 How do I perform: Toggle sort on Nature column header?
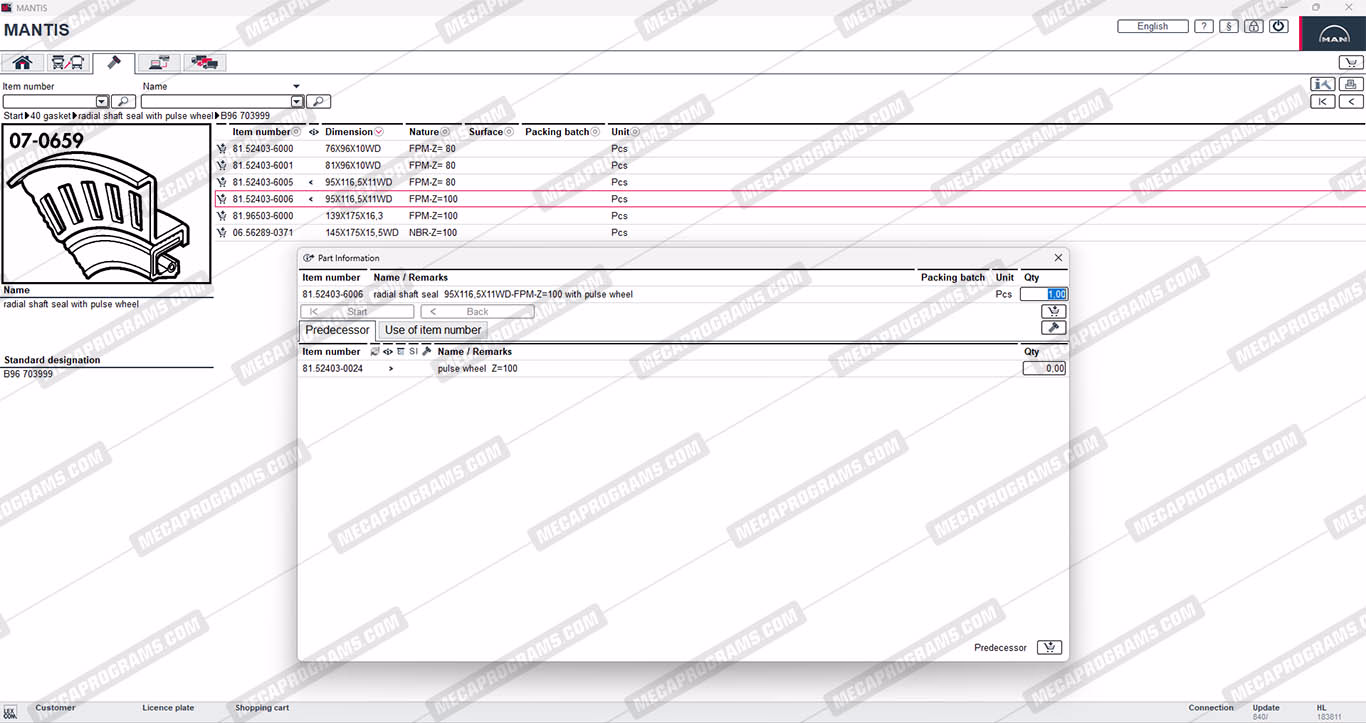[x=445, y=132]
